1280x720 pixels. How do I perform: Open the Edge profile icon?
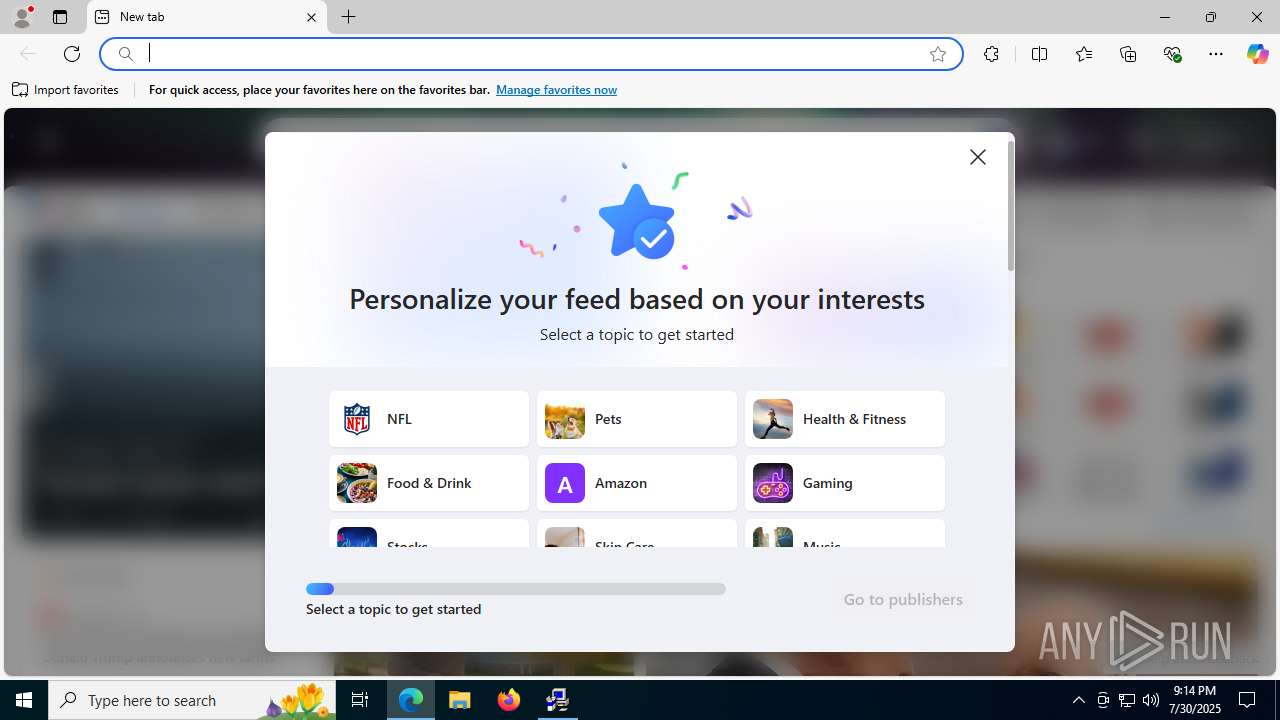[x=22, y=17]
